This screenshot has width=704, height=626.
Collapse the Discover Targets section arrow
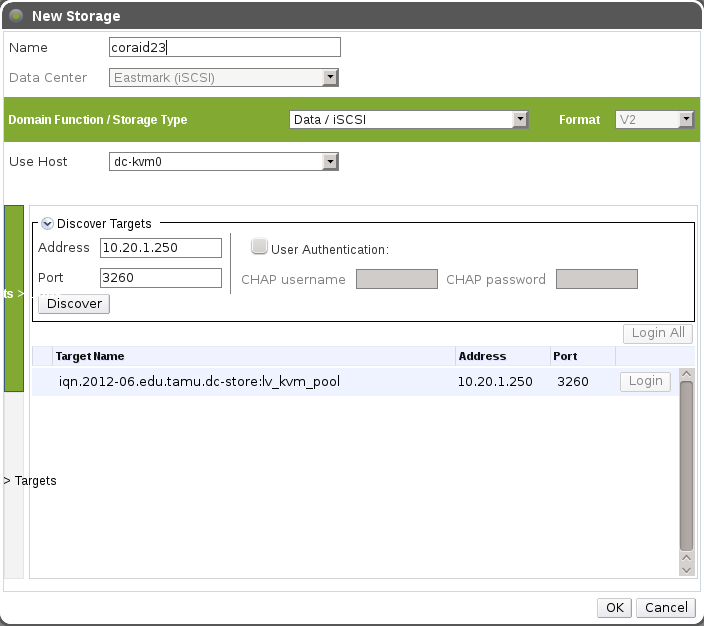click(x=47, y=224)
